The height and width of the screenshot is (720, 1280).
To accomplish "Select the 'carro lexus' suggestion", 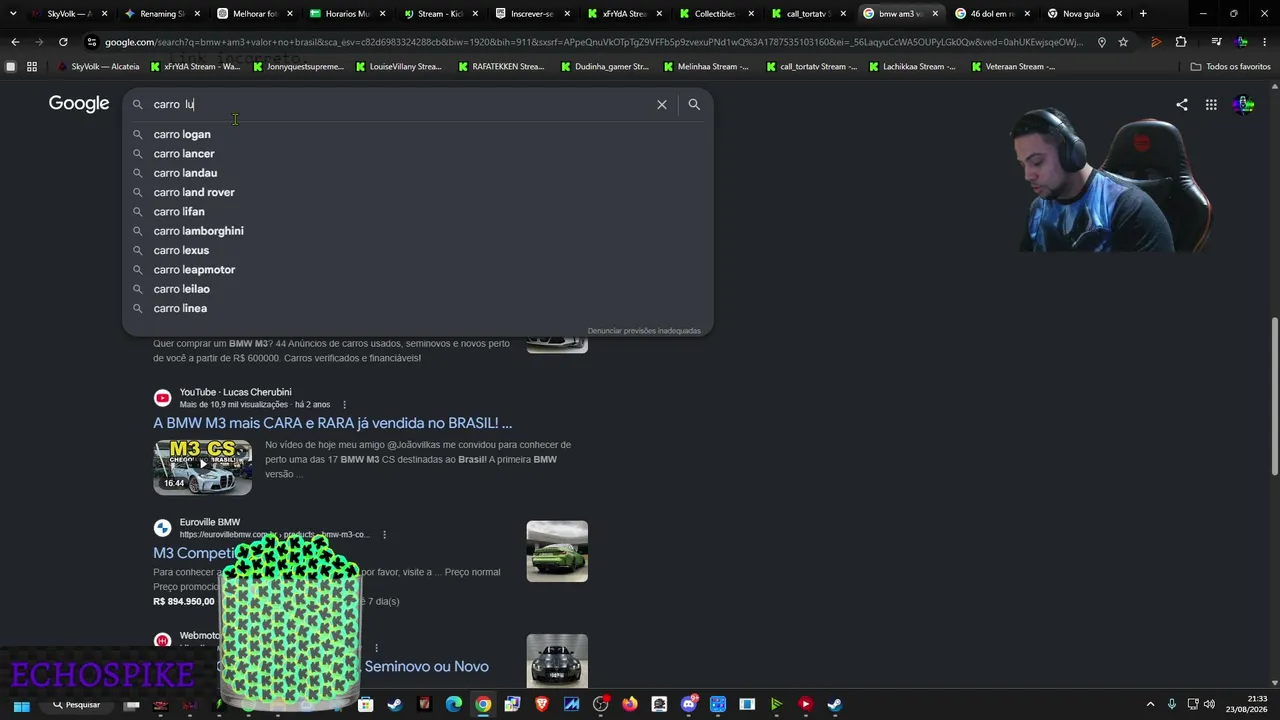I will (417, 250).
